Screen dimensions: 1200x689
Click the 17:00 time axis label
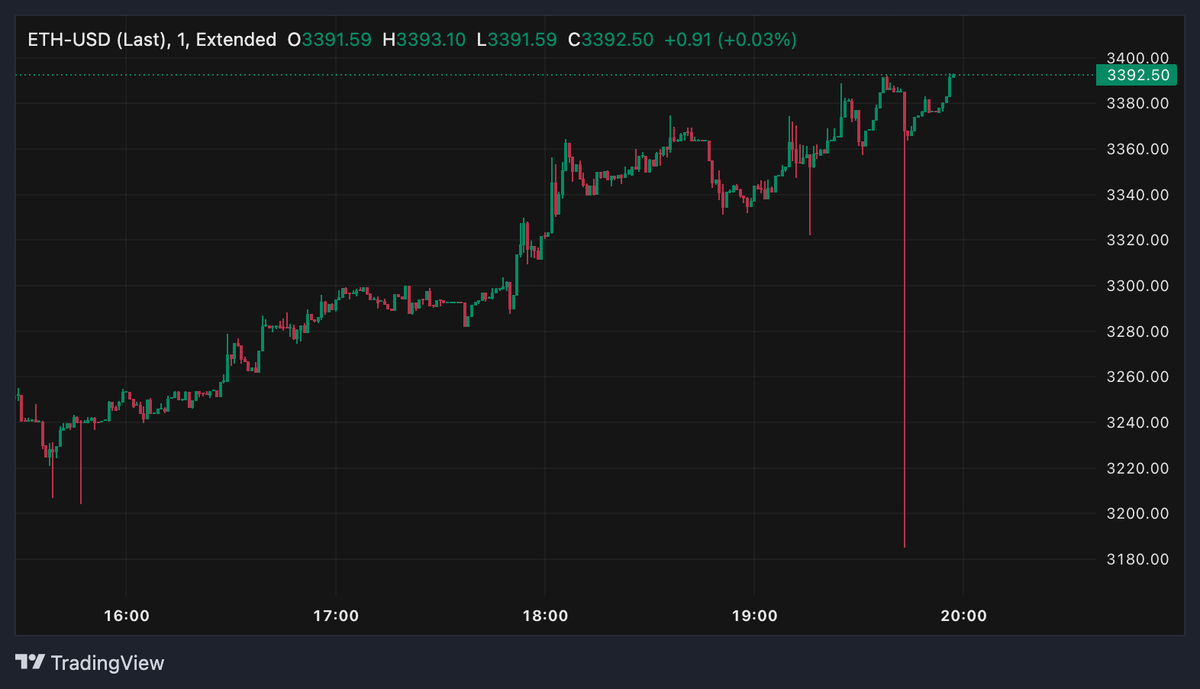336,616
